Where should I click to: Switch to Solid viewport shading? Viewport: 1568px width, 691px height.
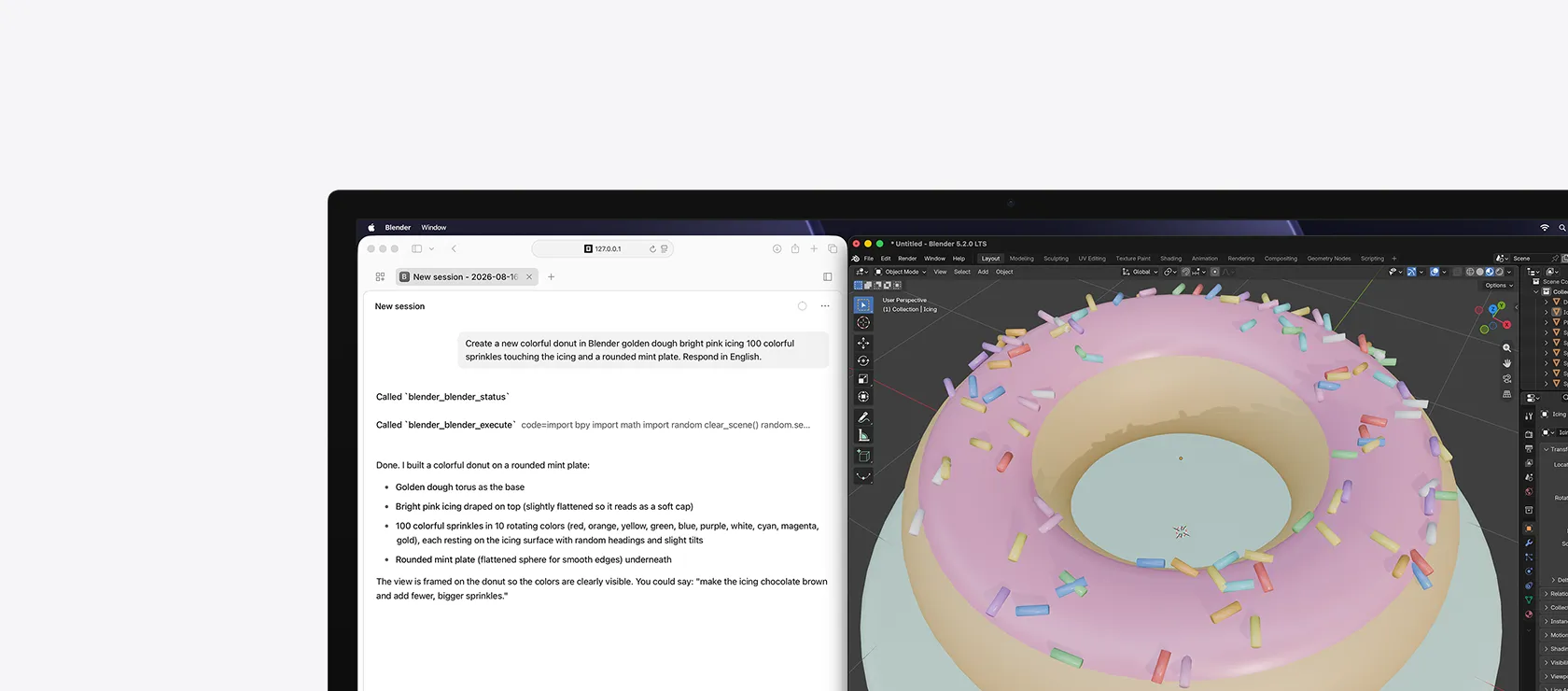point(1479,272)
